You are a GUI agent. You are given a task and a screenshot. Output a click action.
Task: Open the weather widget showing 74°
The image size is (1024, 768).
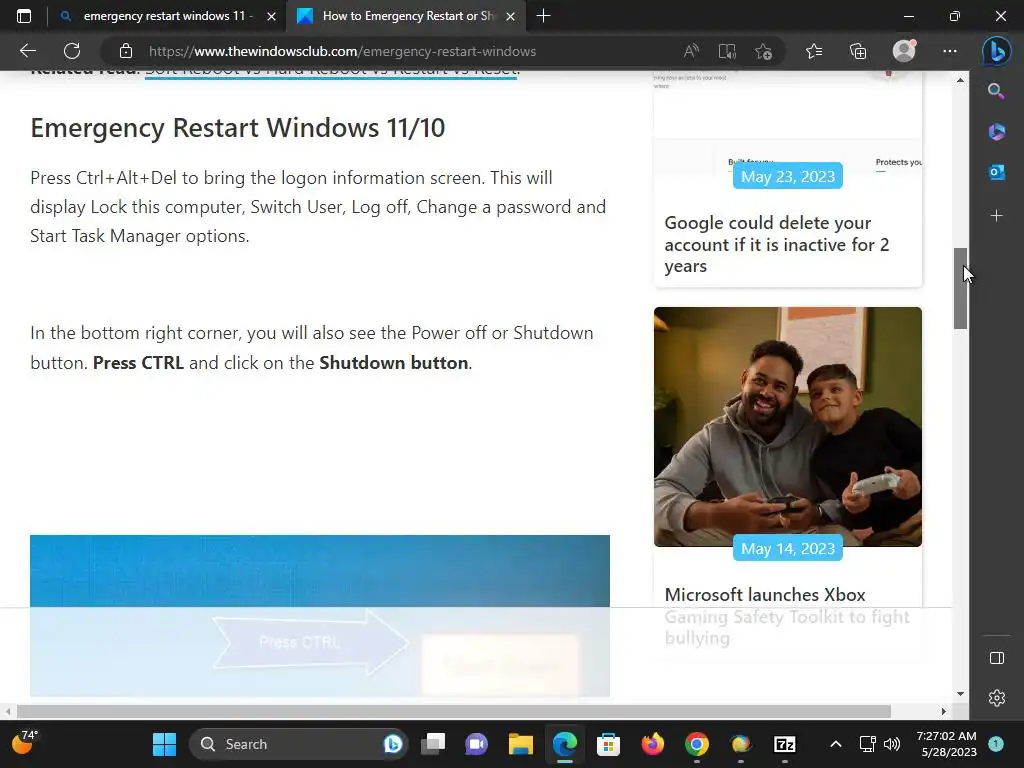25,742
